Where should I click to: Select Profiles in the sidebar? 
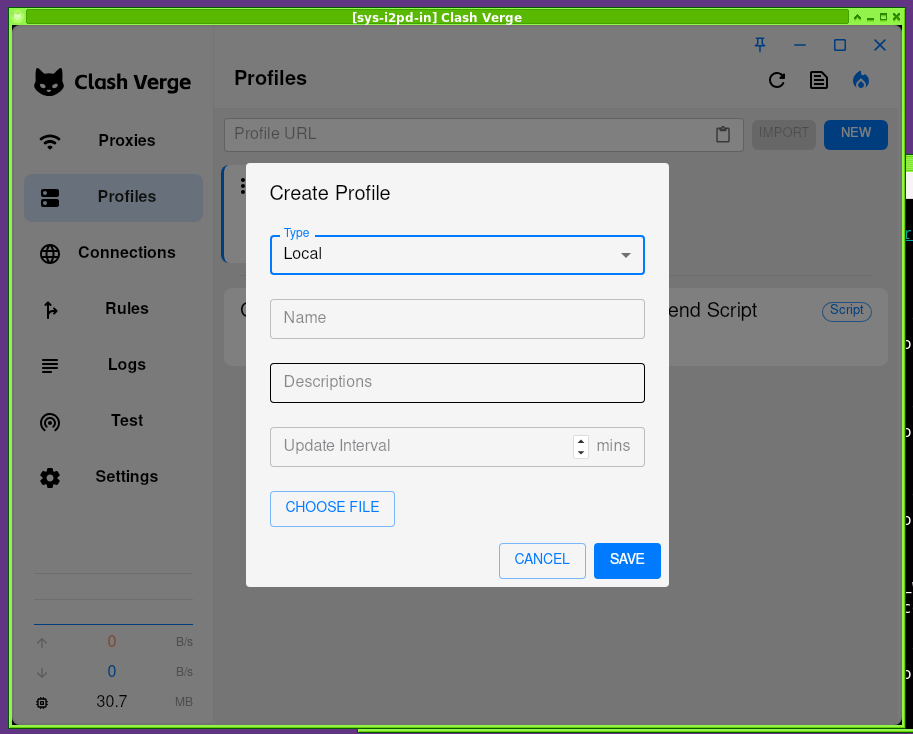[x=114, y=197]
